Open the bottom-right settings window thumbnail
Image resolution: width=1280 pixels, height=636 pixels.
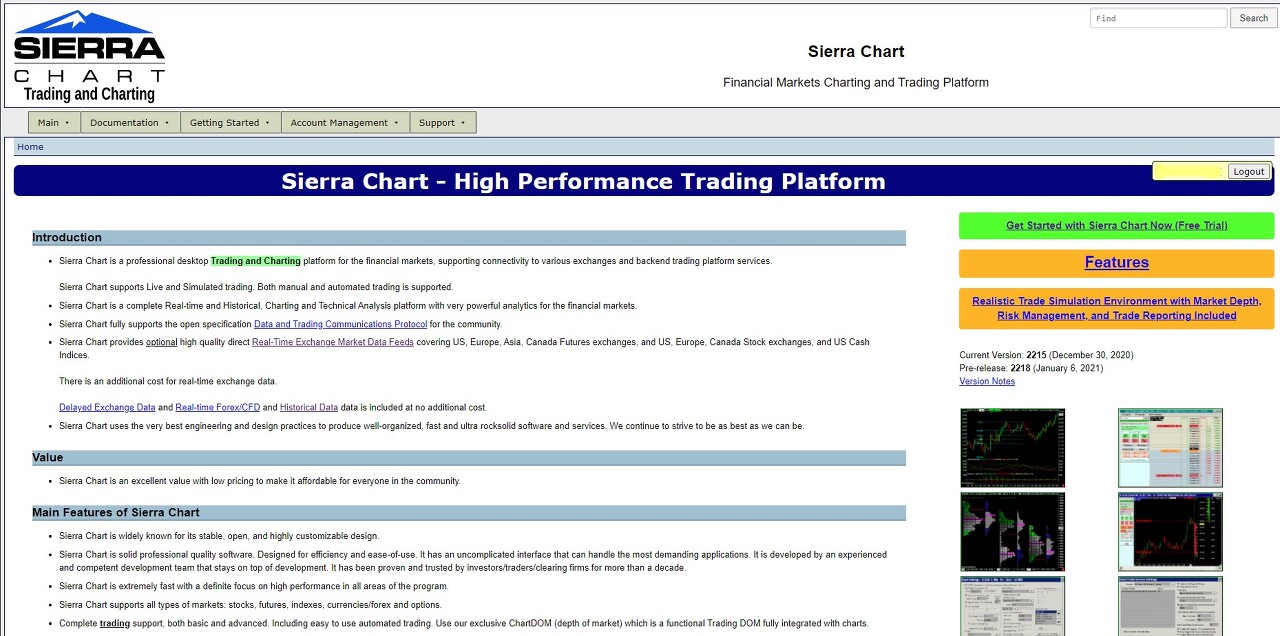click(1170, 606)
